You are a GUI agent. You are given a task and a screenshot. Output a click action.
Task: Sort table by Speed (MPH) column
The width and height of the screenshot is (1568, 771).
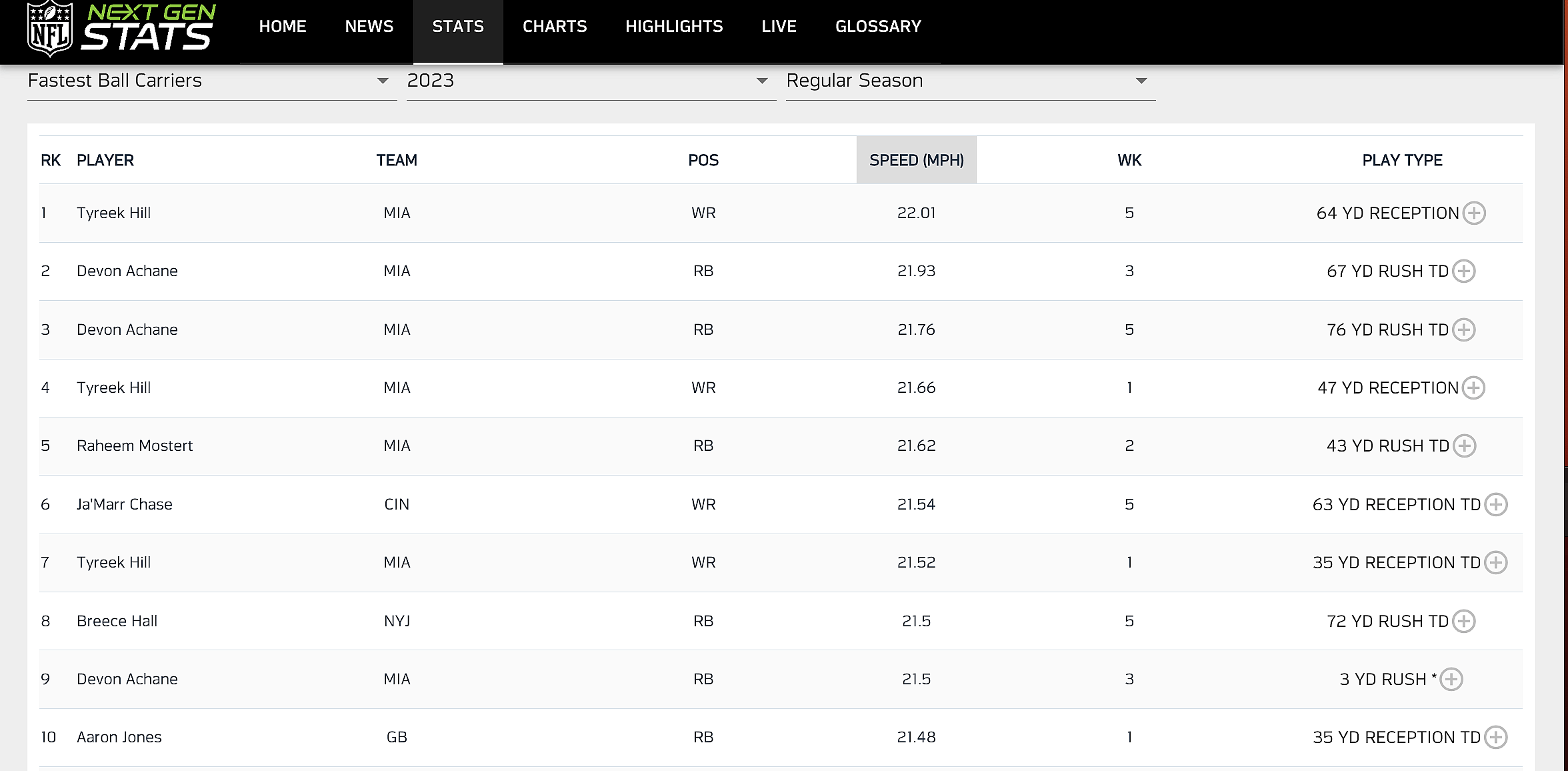coord(916,161)
